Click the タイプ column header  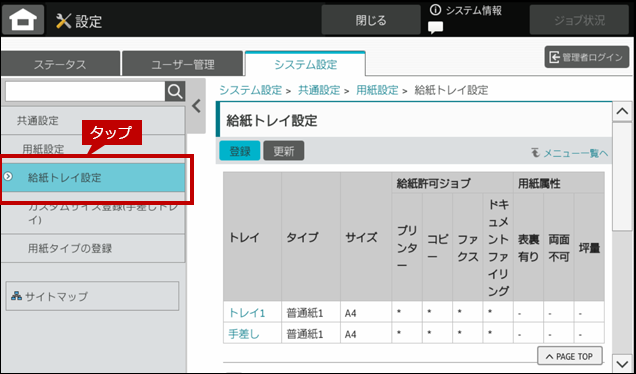[311, 237]
